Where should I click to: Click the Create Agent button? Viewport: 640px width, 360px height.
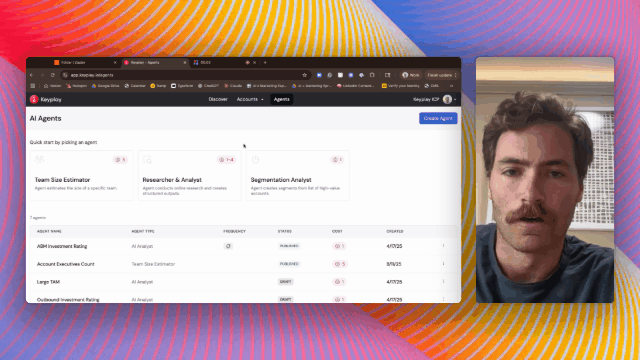[438, 118]
